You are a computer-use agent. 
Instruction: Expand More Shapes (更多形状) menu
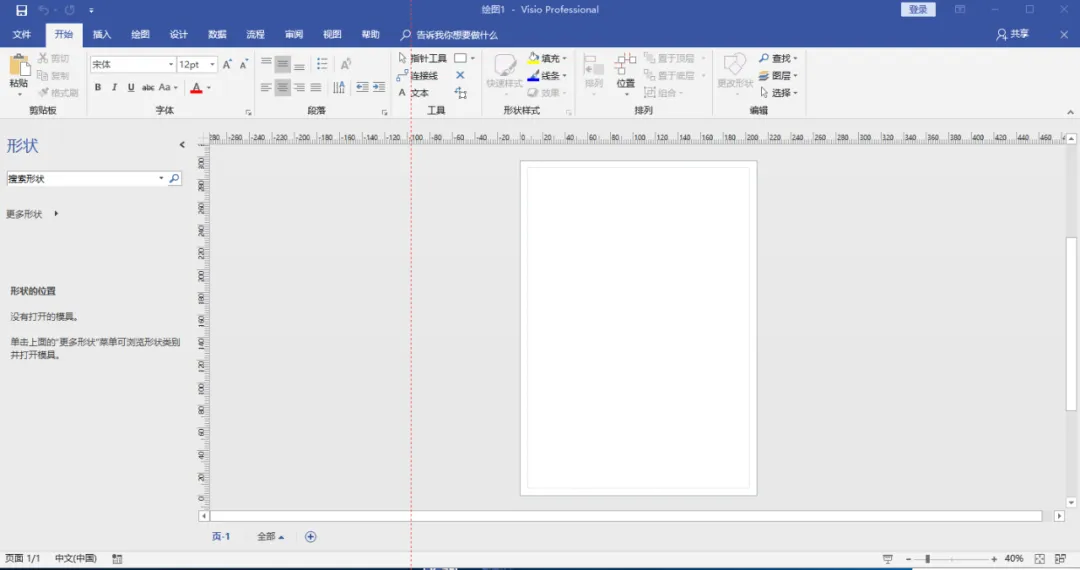pyautogui.click(x=32, y=214)
